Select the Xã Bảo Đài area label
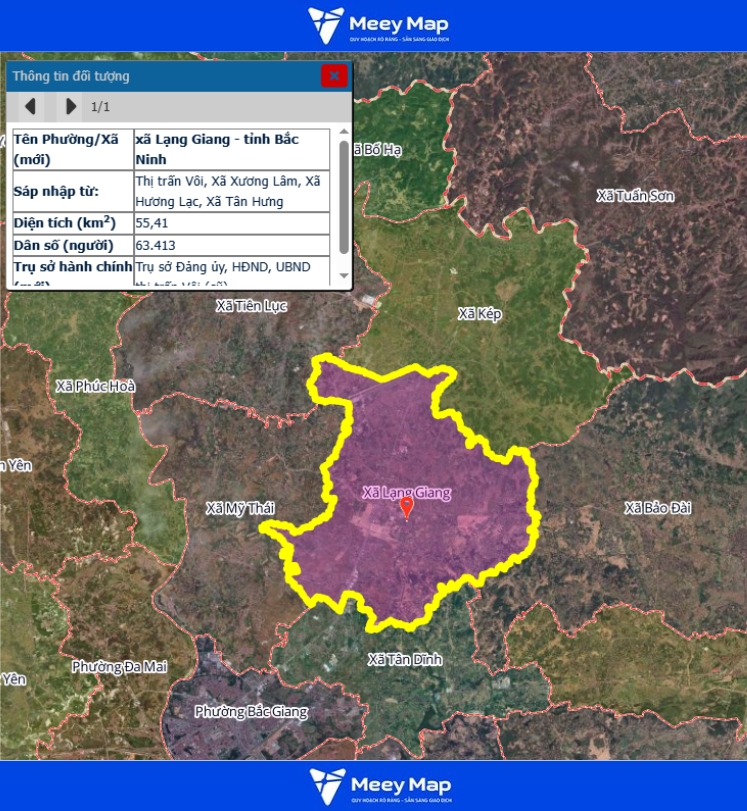 [657, 508]
